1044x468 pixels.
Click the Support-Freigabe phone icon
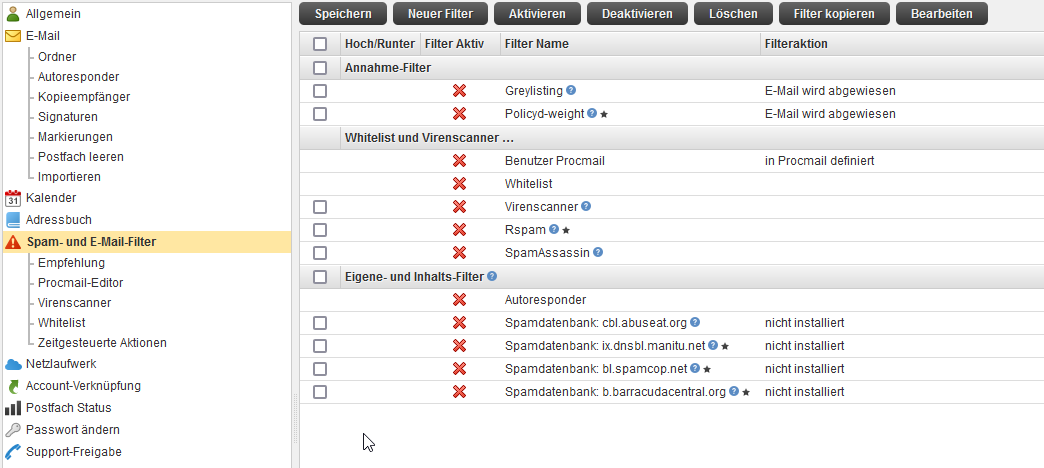click(13, 452)
